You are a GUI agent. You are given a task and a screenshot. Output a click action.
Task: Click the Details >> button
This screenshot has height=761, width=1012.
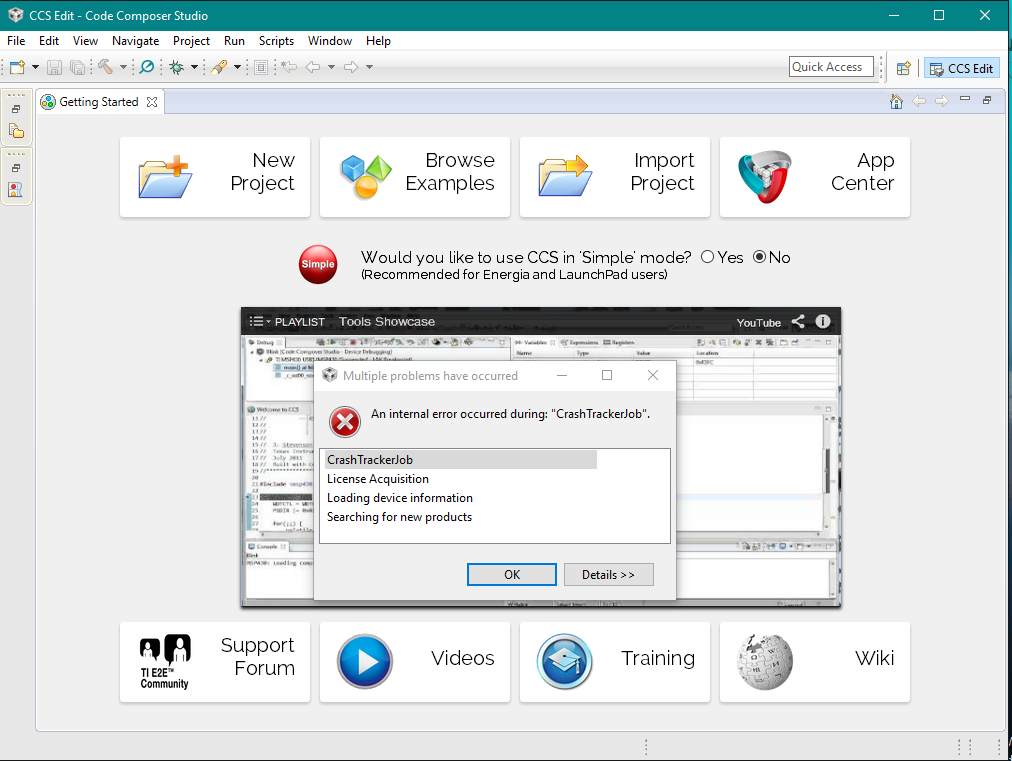608,574
